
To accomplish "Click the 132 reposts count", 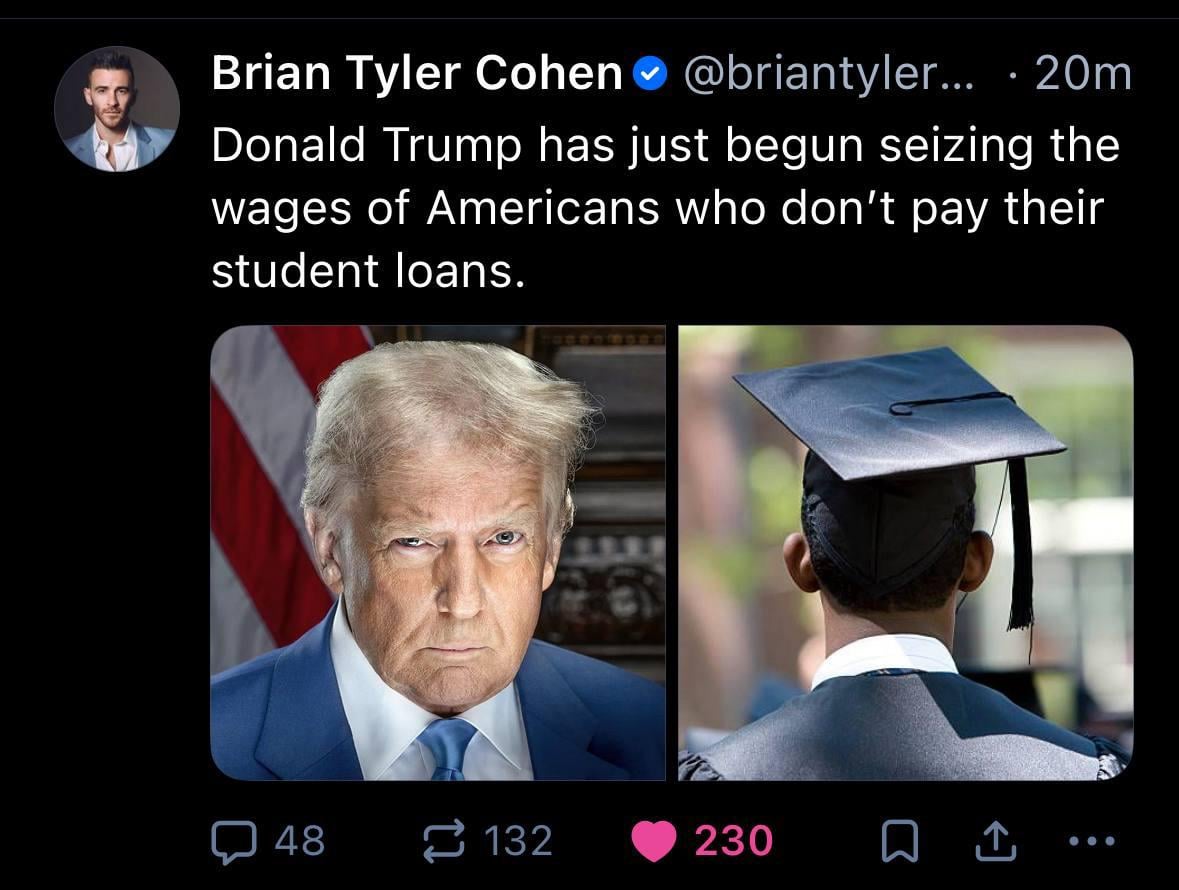I will (x=517, y=840).
